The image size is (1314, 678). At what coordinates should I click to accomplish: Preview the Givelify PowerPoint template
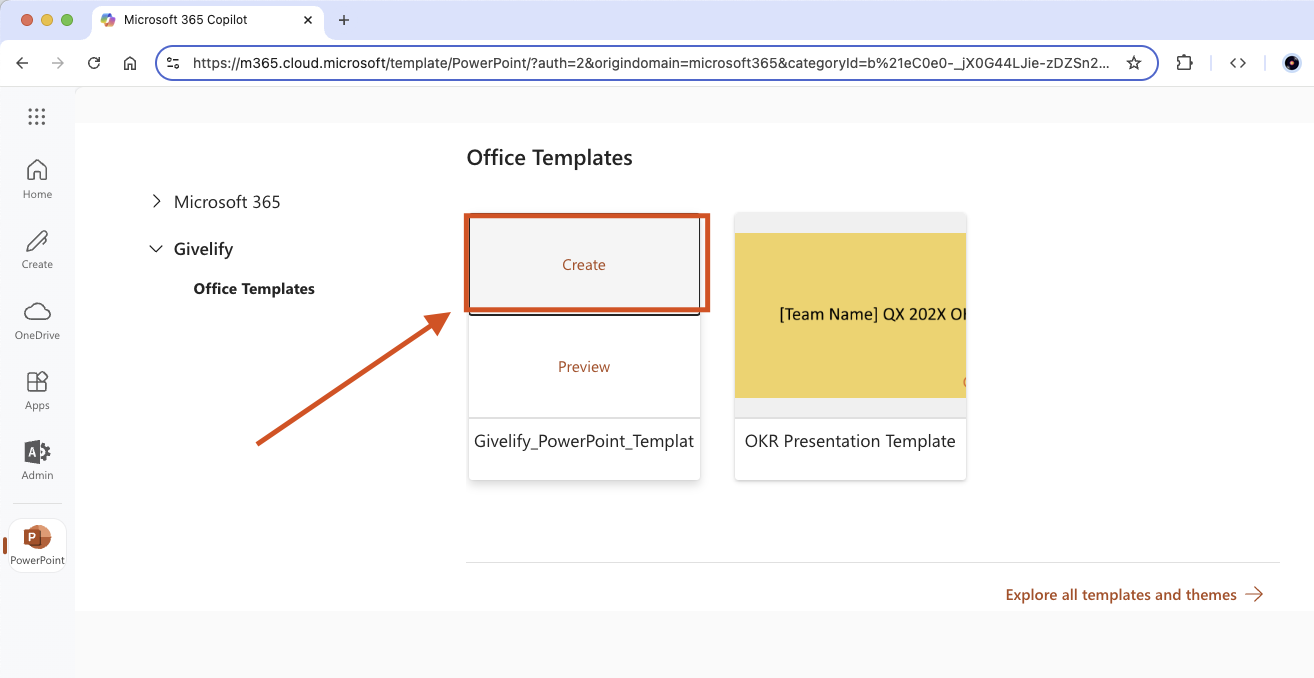coord(584,367)
